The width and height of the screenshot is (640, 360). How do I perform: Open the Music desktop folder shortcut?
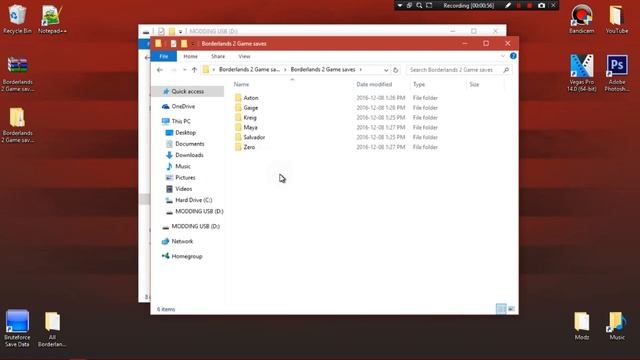coord(617,326)
